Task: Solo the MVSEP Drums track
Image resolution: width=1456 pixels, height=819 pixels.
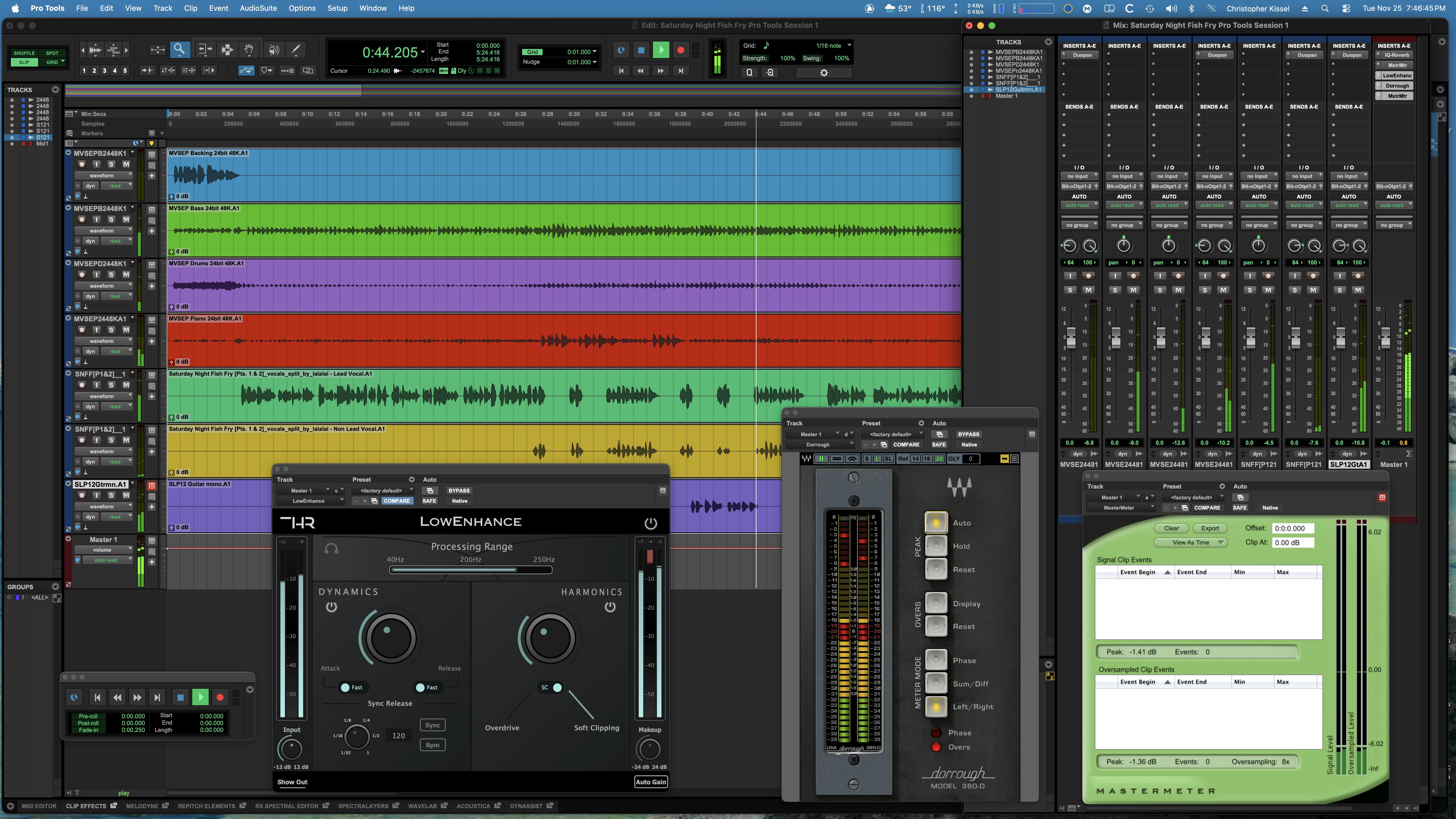Action: (111, 275)
